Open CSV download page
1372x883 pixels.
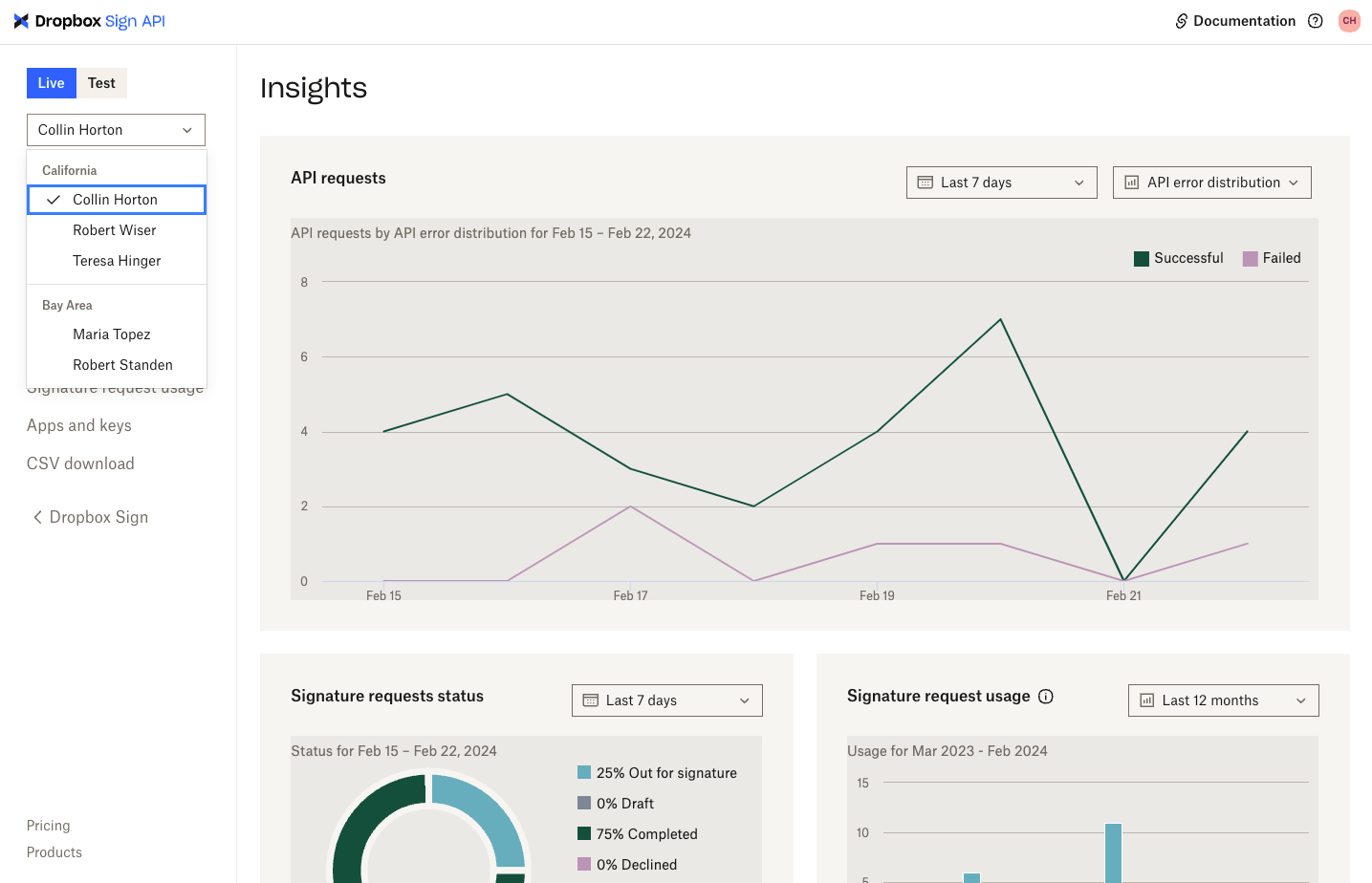click(x=80, y=463)
